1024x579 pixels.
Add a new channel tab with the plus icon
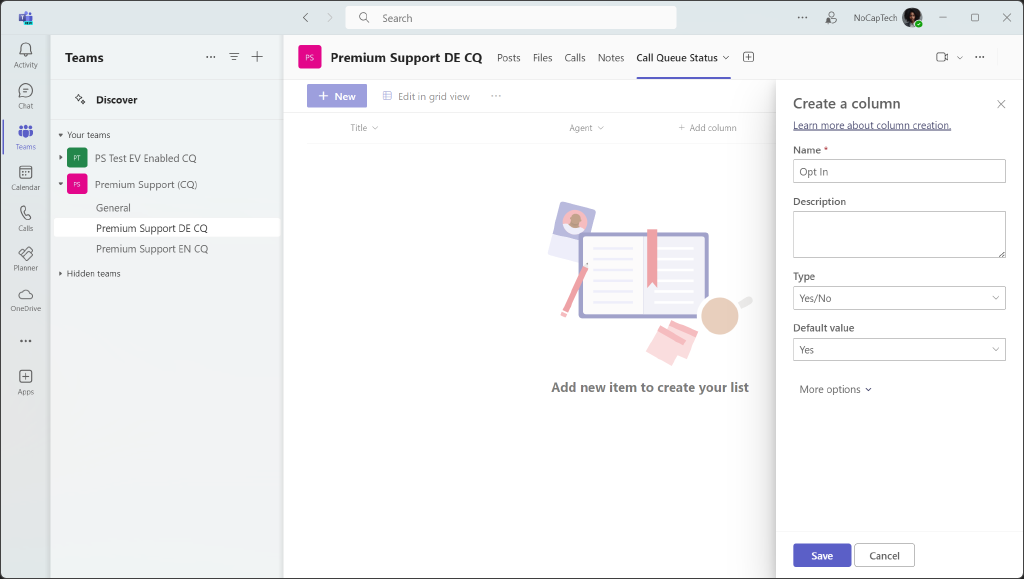(748, 57)
